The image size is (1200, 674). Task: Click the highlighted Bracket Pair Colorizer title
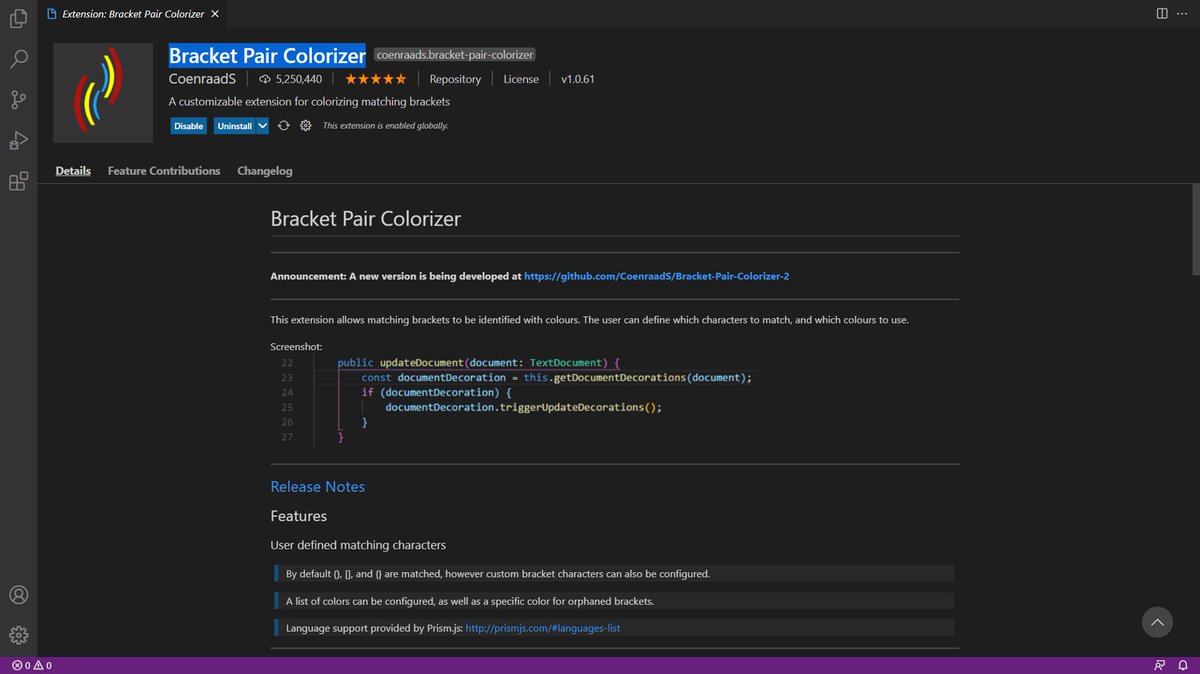click(x=267, y=55)
